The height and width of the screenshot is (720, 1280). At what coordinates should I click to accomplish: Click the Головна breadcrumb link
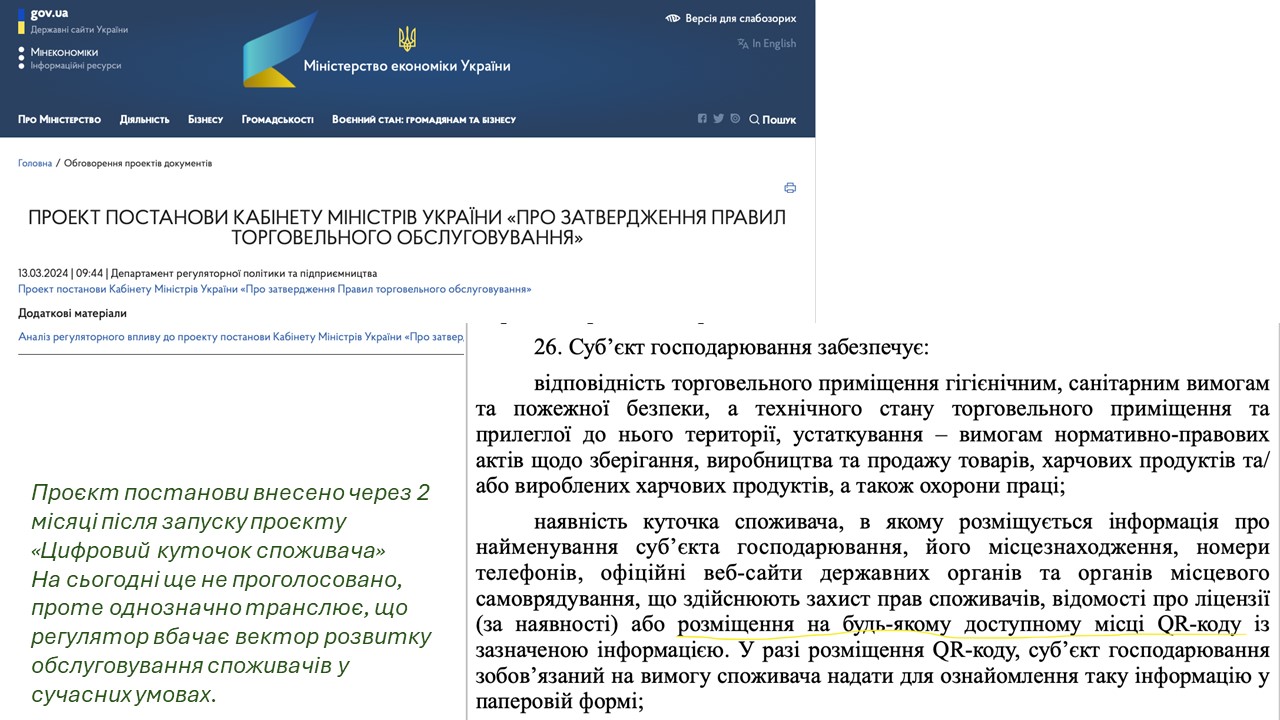click(35, 163)
